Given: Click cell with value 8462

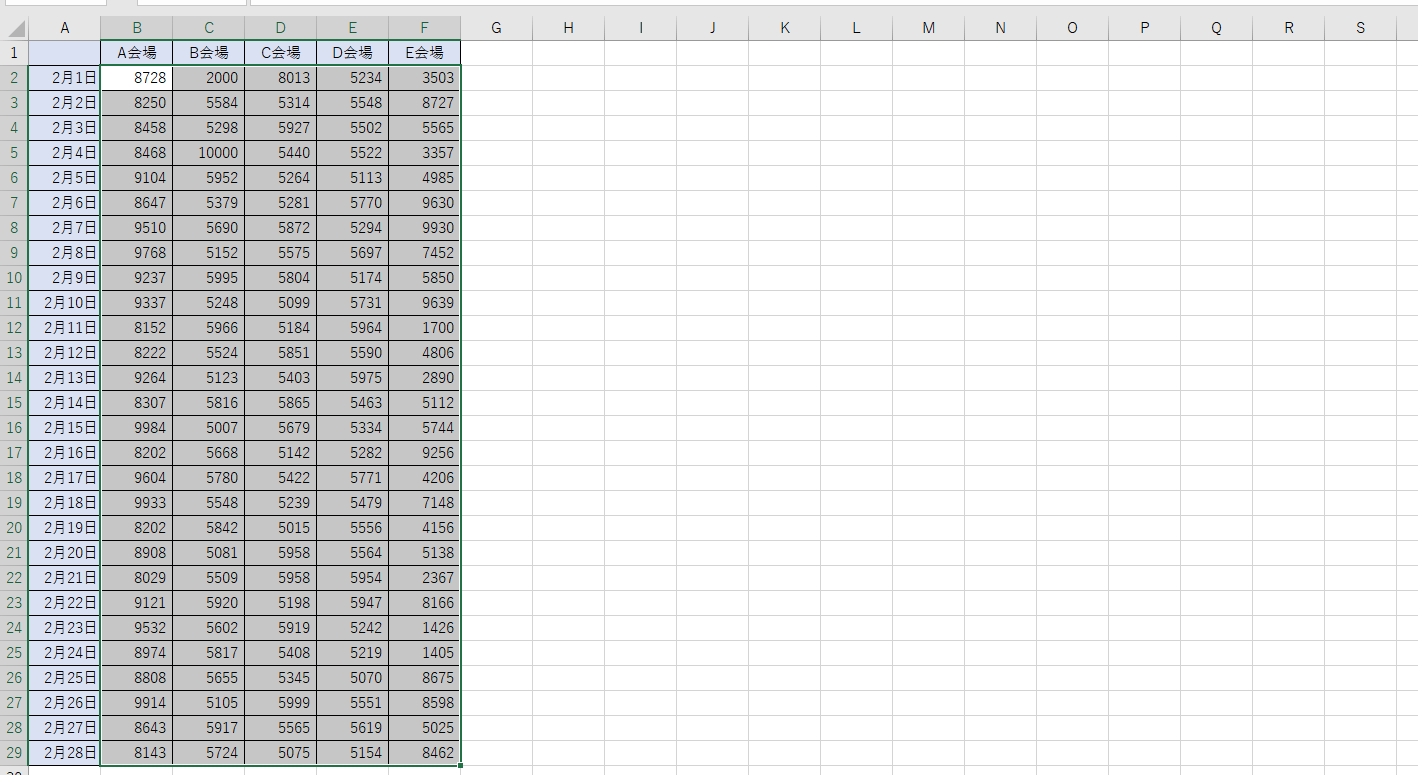Looking at the screenshot, I should click(x=425, y=753).
